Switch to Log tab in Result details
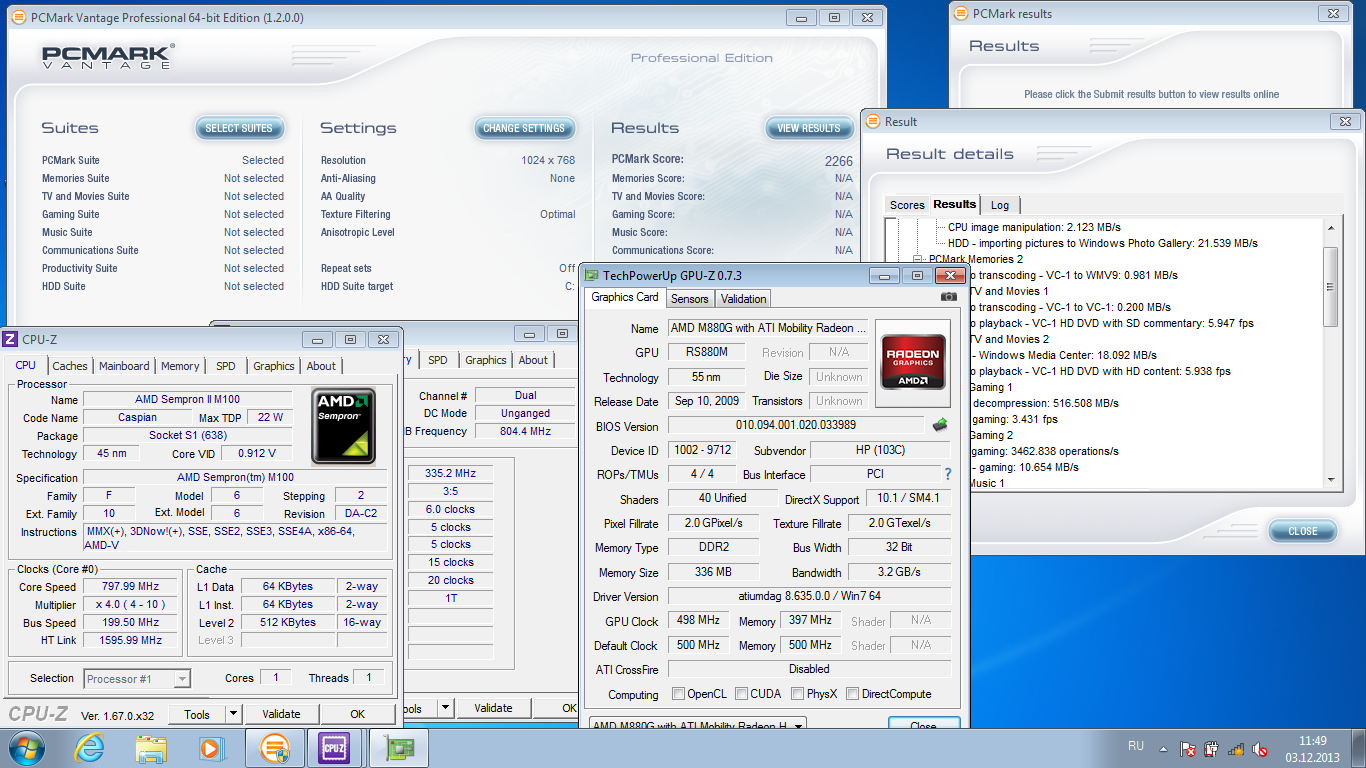The image size is (1366, 768). 1000,205
